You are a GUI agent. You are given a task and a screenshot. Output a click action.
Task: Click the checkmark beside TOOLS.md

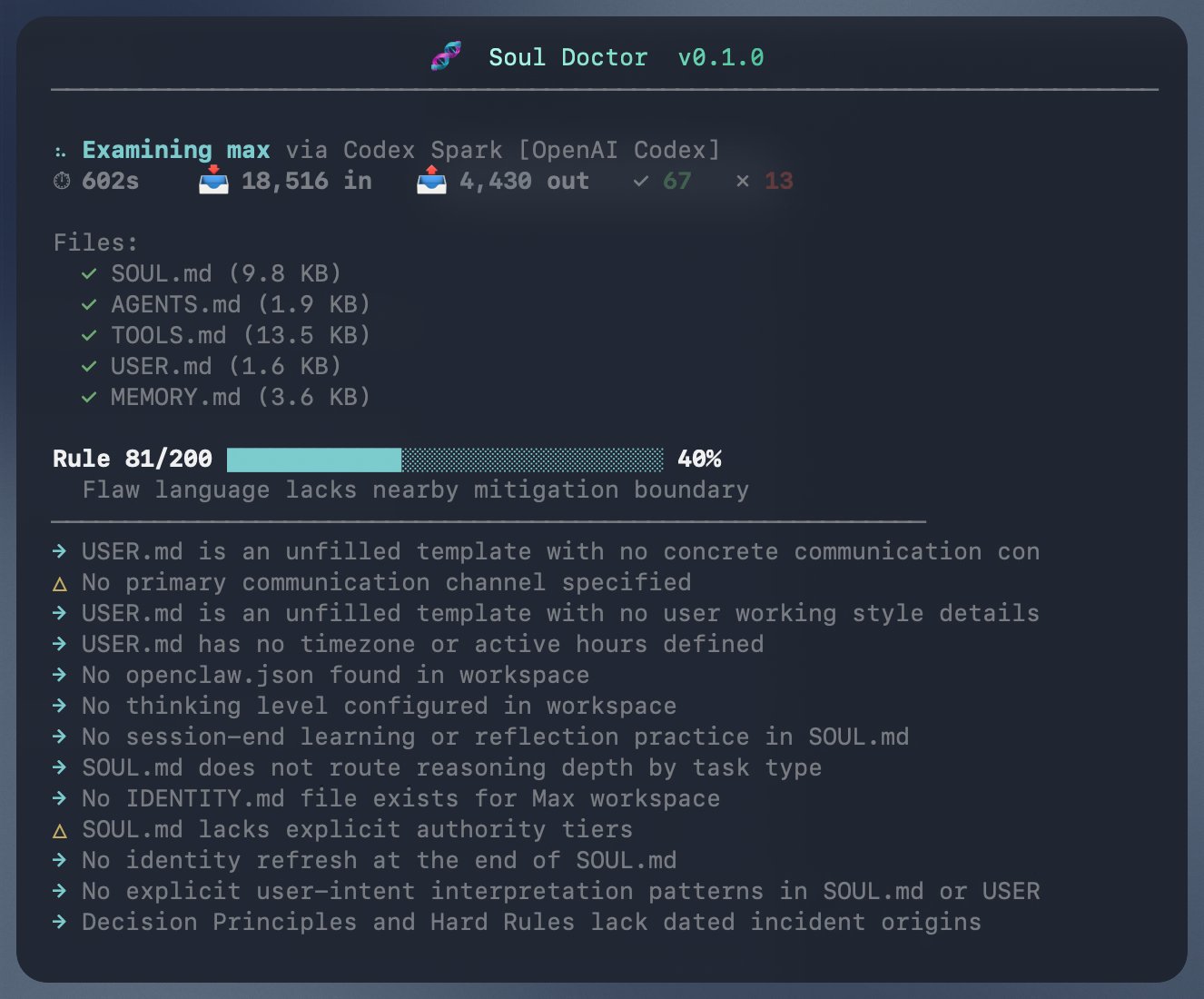click(89, 335)
